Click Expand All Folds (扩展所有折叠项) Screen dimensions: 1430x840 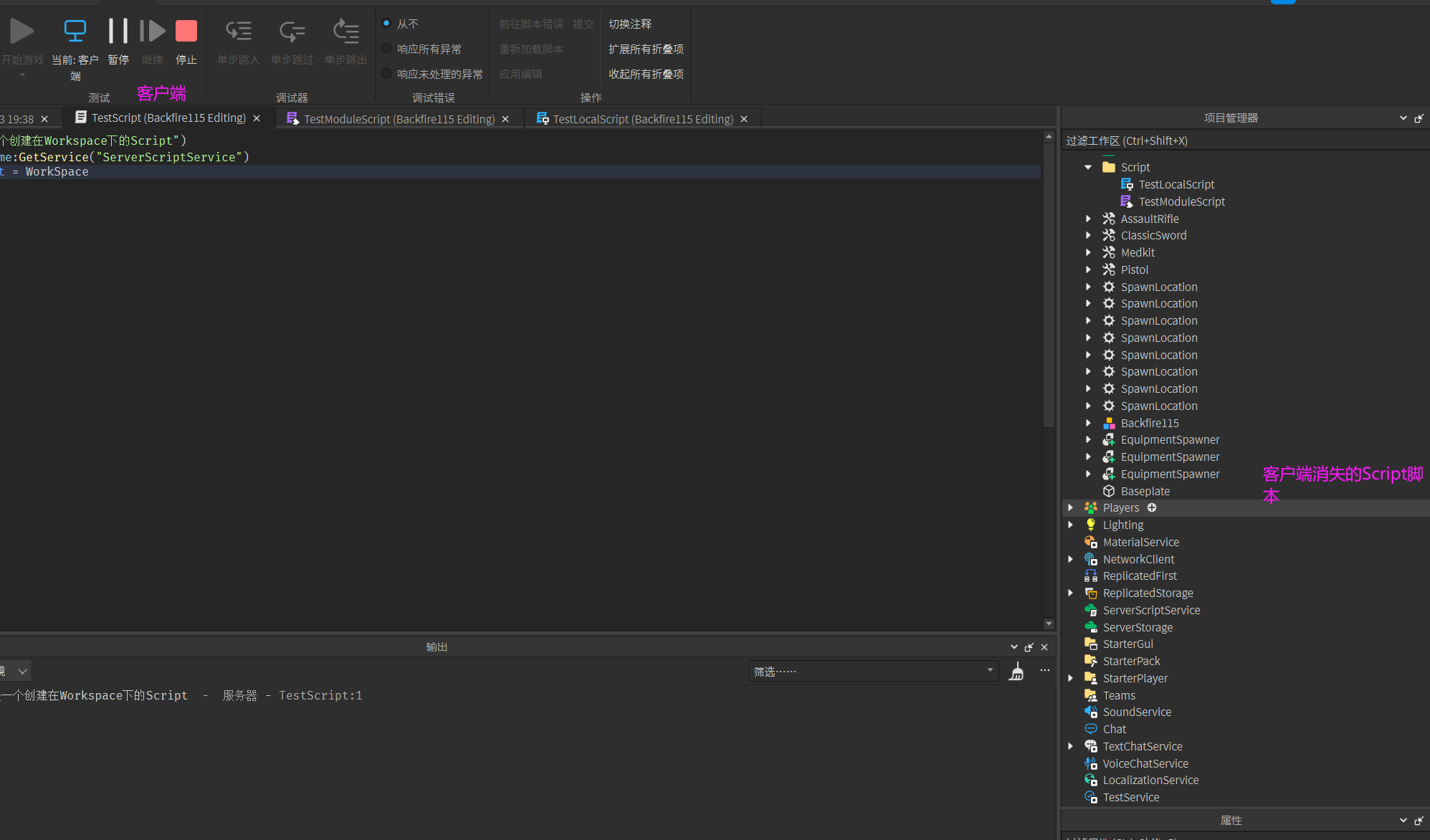point(646,49)
